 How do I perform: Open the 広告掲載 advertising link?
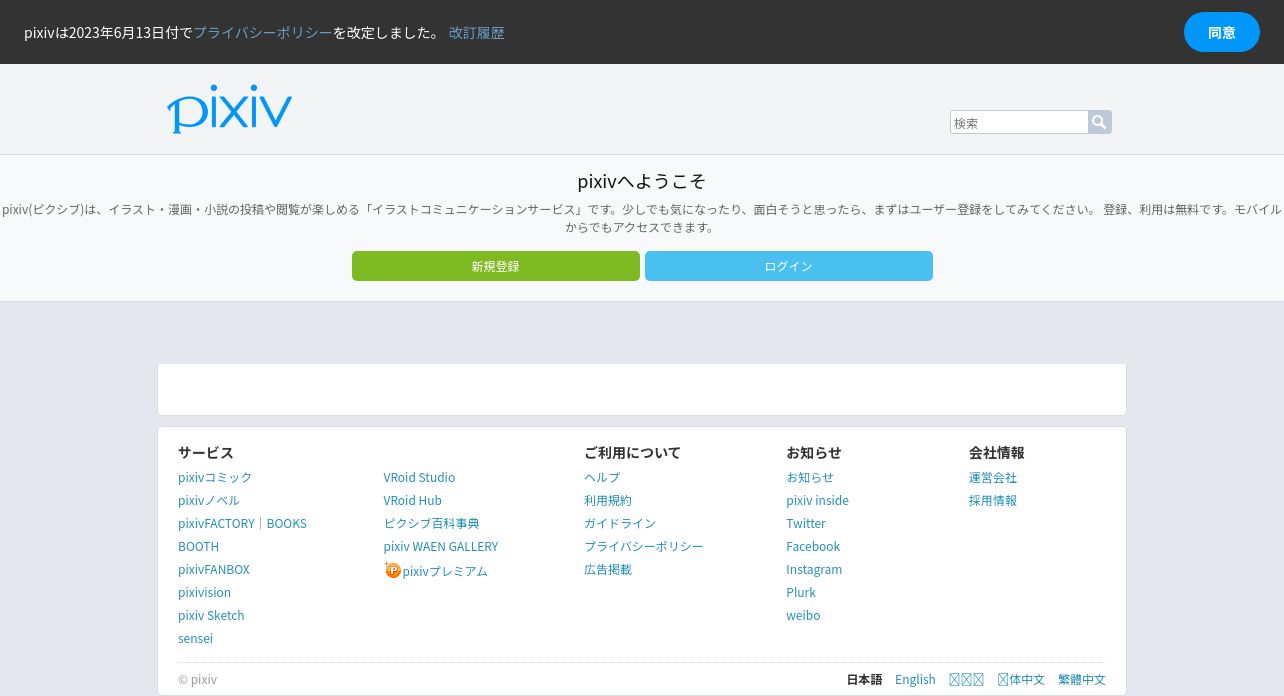pos(608,569)
